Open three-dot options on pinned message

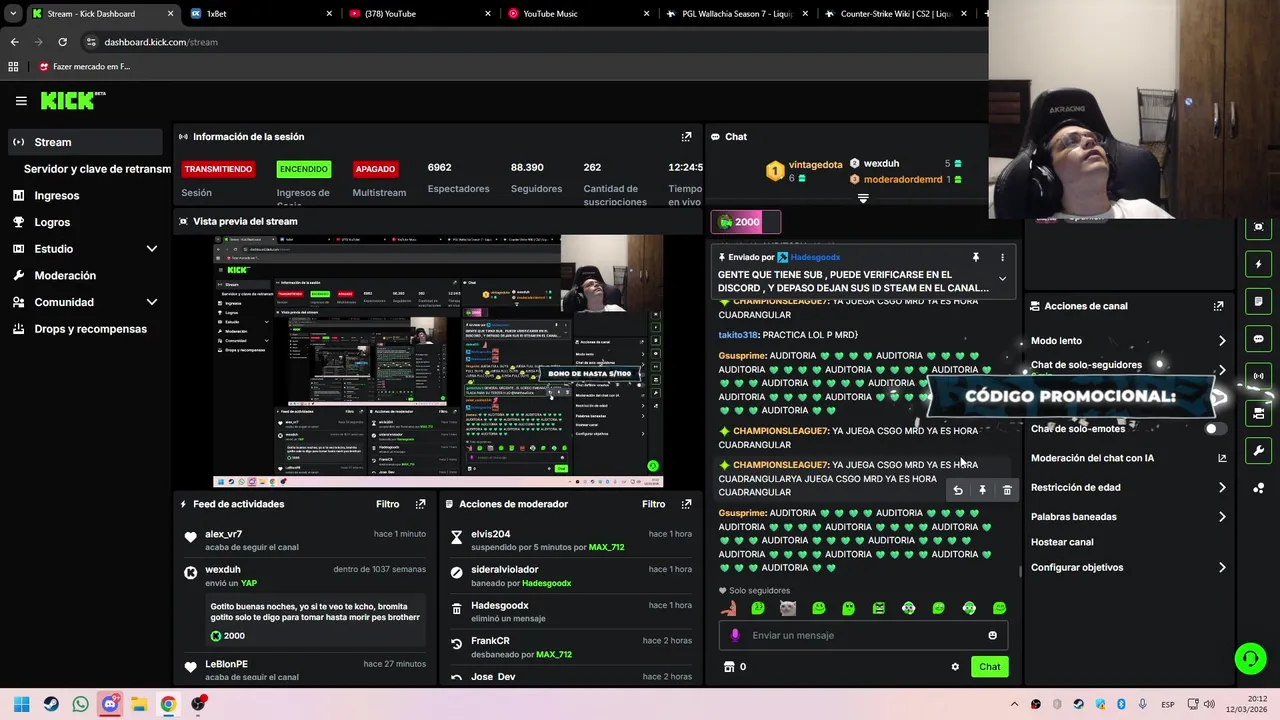1002,258
